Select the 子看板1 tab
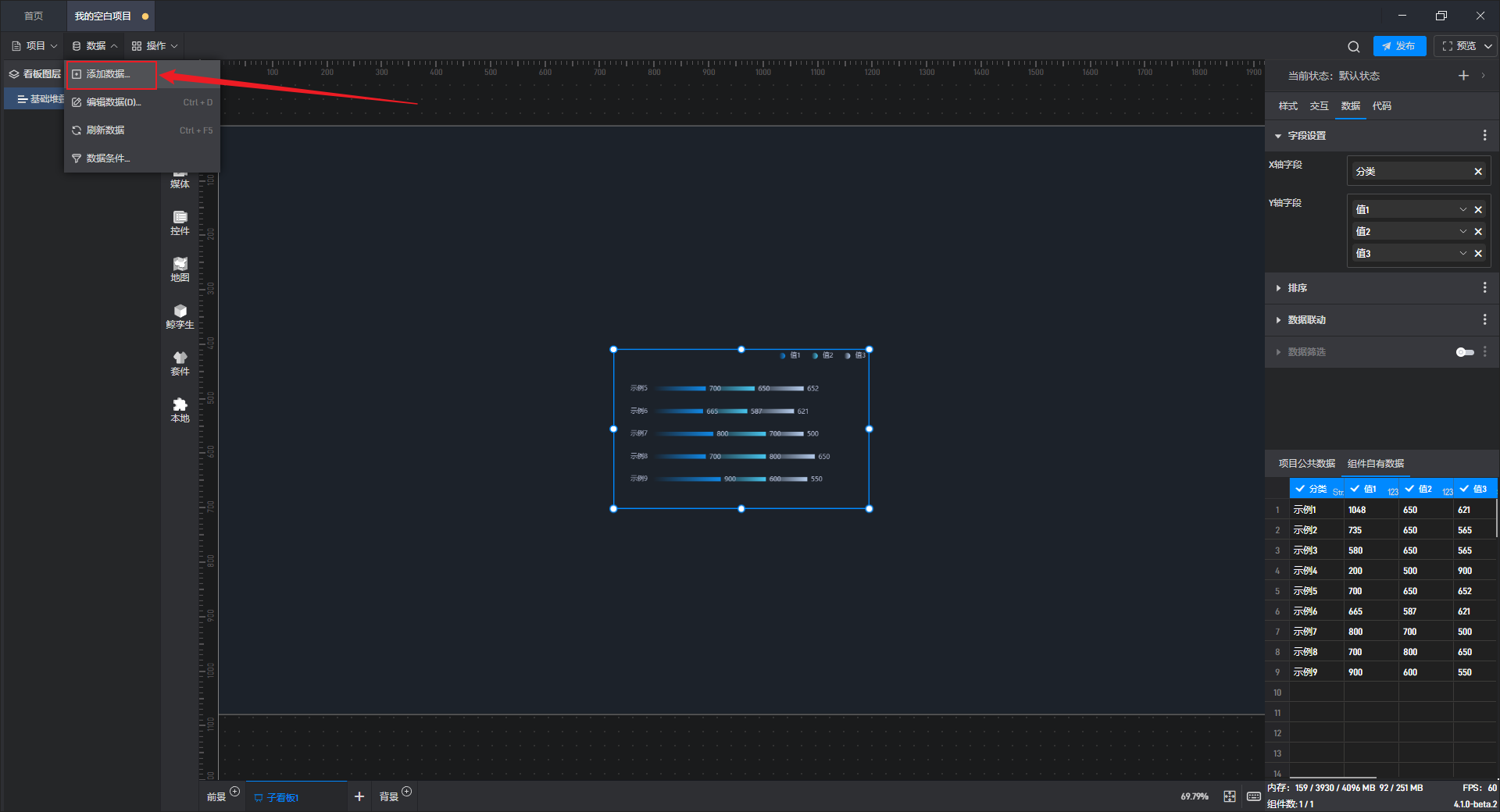 tap(296, 797)
